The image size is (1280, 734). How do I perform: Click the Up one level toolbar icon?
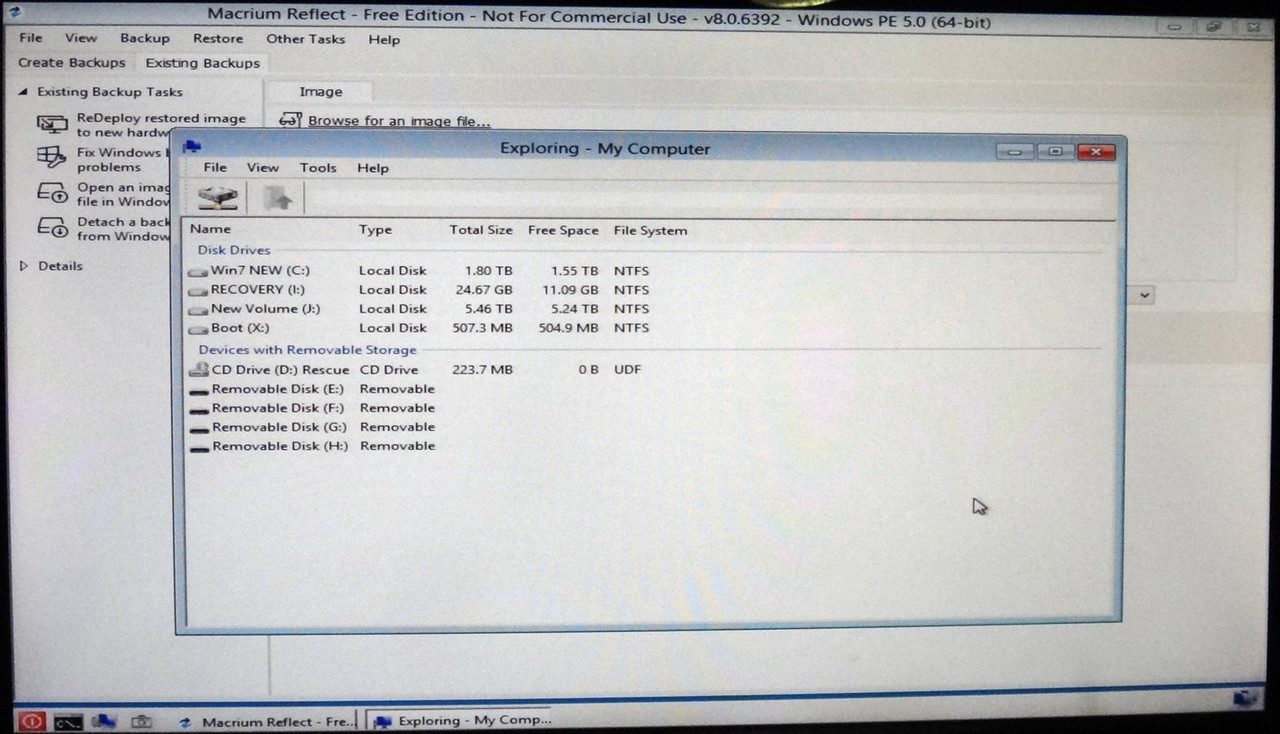coord(278,198)
